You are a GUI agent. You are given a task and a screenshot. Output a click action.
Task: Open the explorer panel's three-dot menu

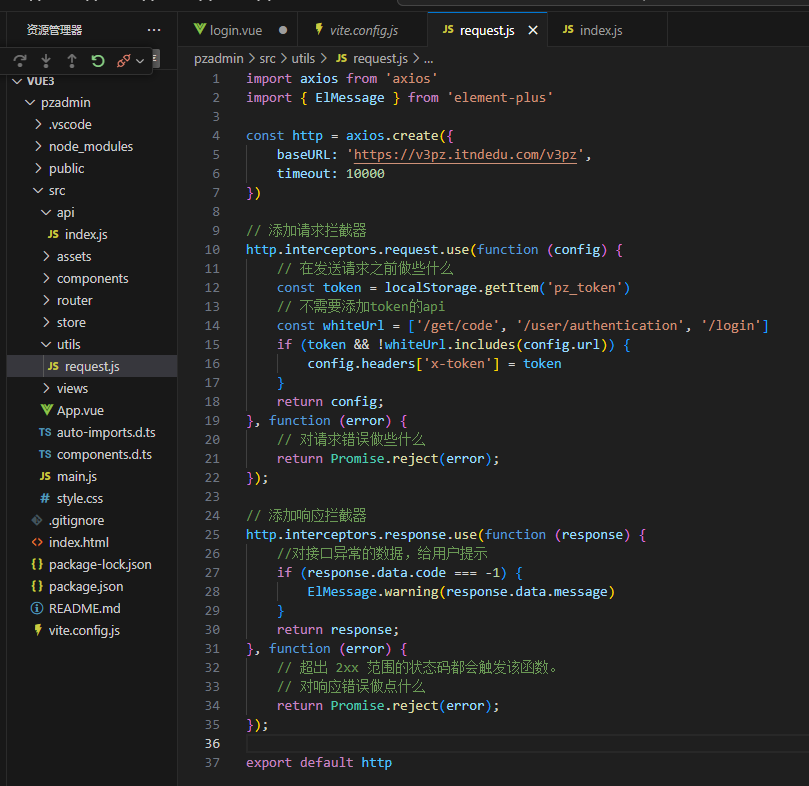pyautogui.click(x=153, y=30)
